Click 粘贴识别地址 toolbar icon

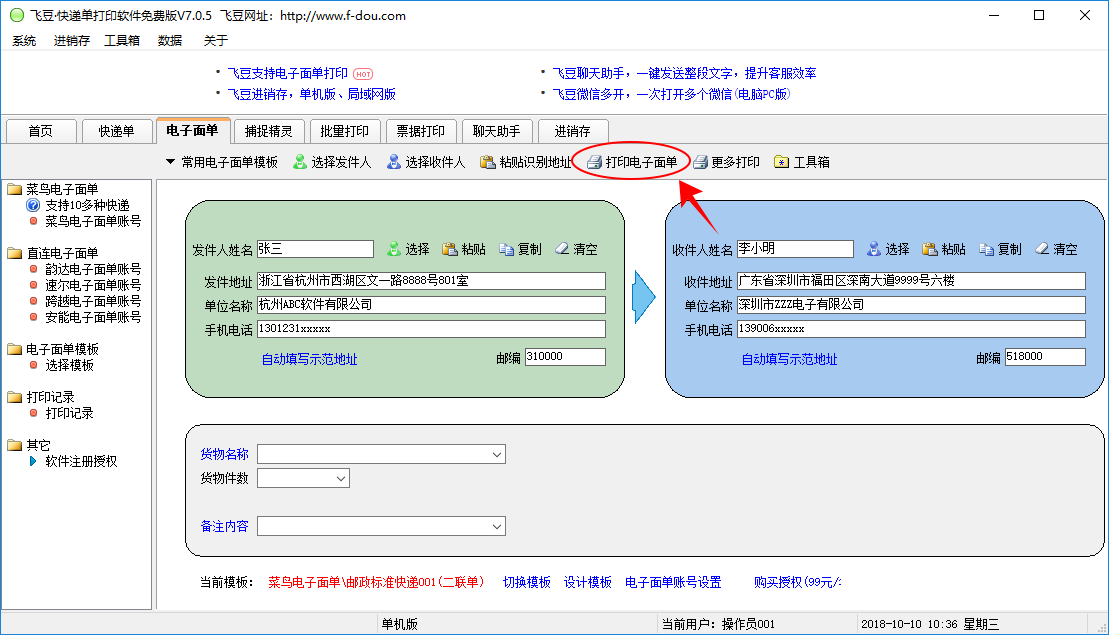point(488,162)
